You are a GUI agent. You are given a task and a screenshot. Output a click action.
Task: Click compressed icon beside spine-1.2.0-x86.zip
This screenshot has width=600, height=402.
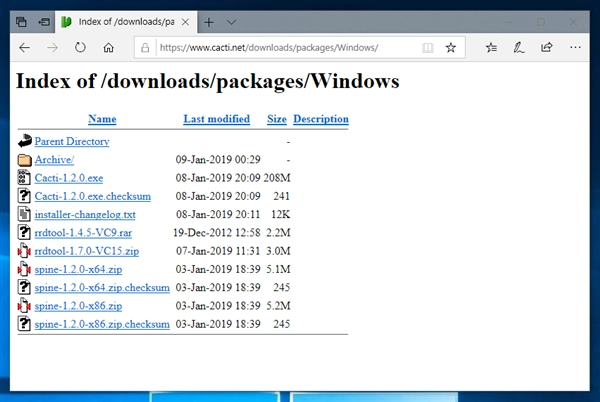coord(24,305)
